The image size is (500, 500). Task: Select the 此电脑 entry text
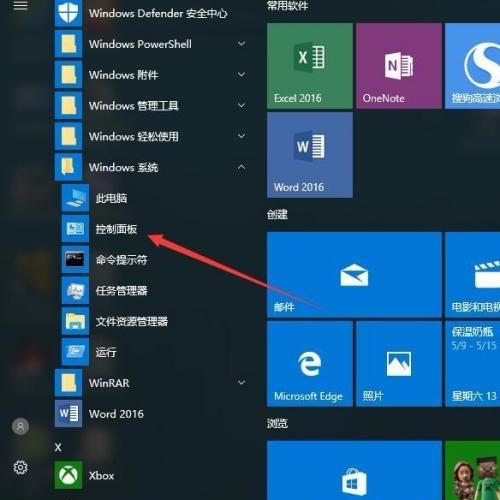111,198
